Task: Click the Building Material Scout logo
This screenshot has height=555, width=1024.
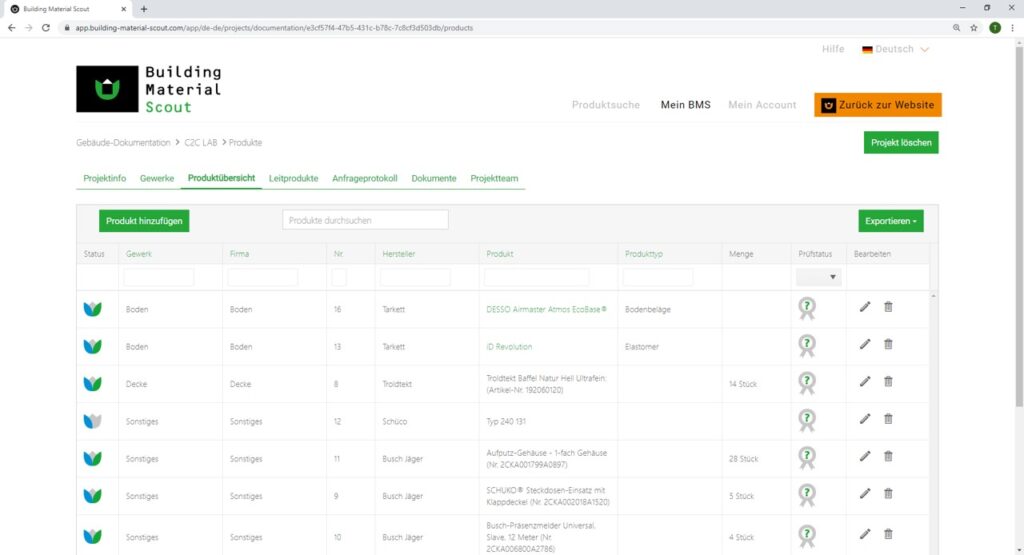Action: [149, 89]
